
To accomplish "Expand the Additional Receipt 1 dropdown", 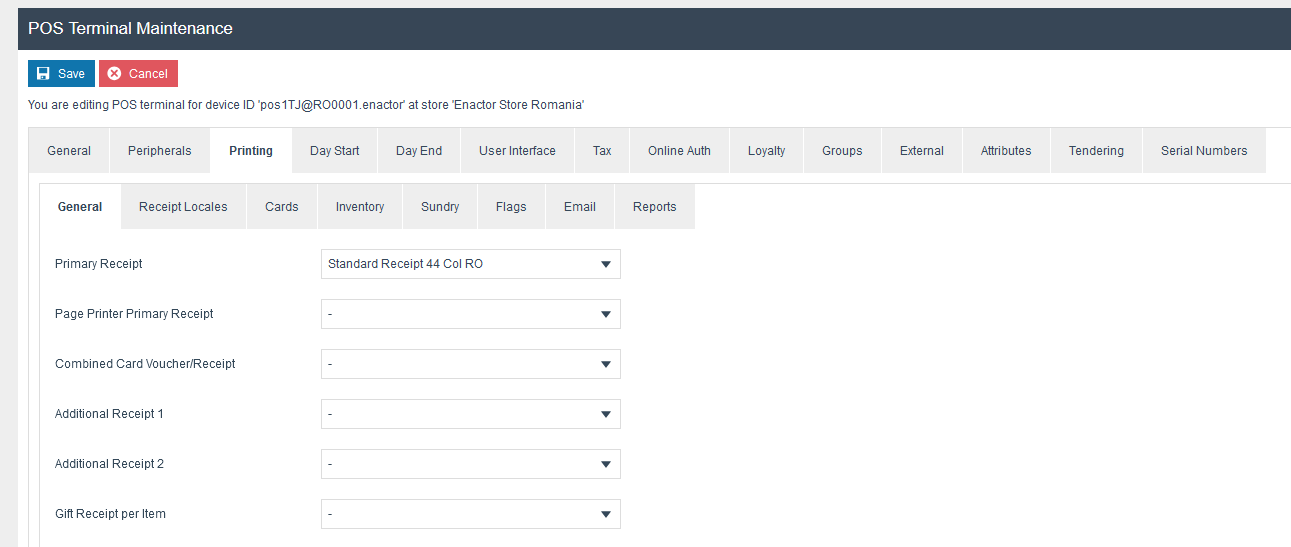I will [470, 414].
